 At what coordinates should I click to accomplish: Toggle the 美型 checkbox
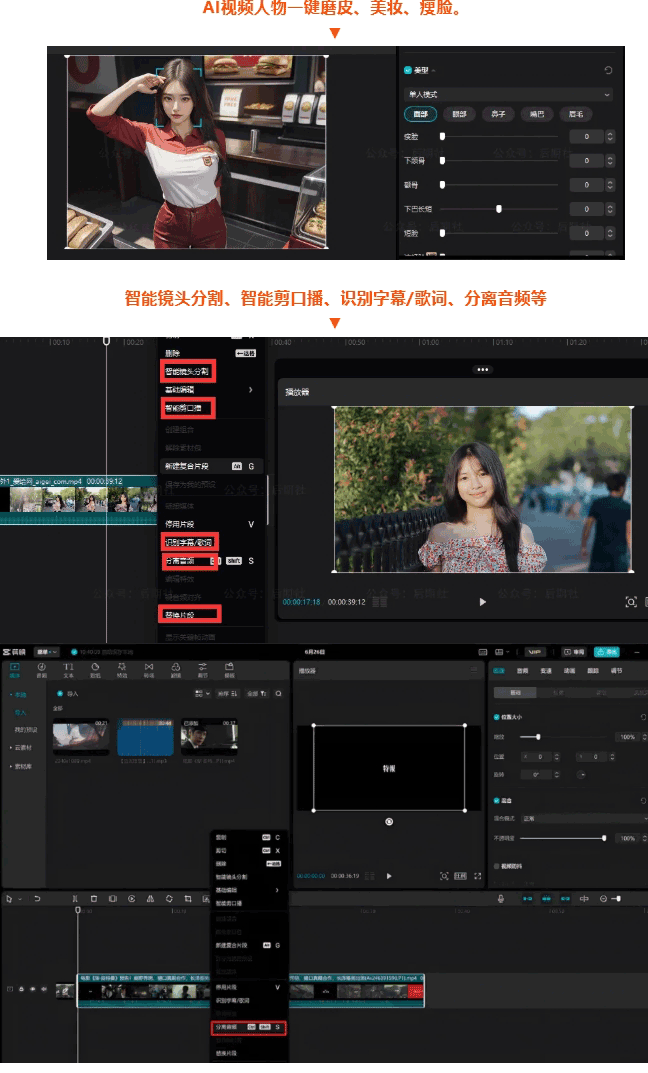click(408, 71)
